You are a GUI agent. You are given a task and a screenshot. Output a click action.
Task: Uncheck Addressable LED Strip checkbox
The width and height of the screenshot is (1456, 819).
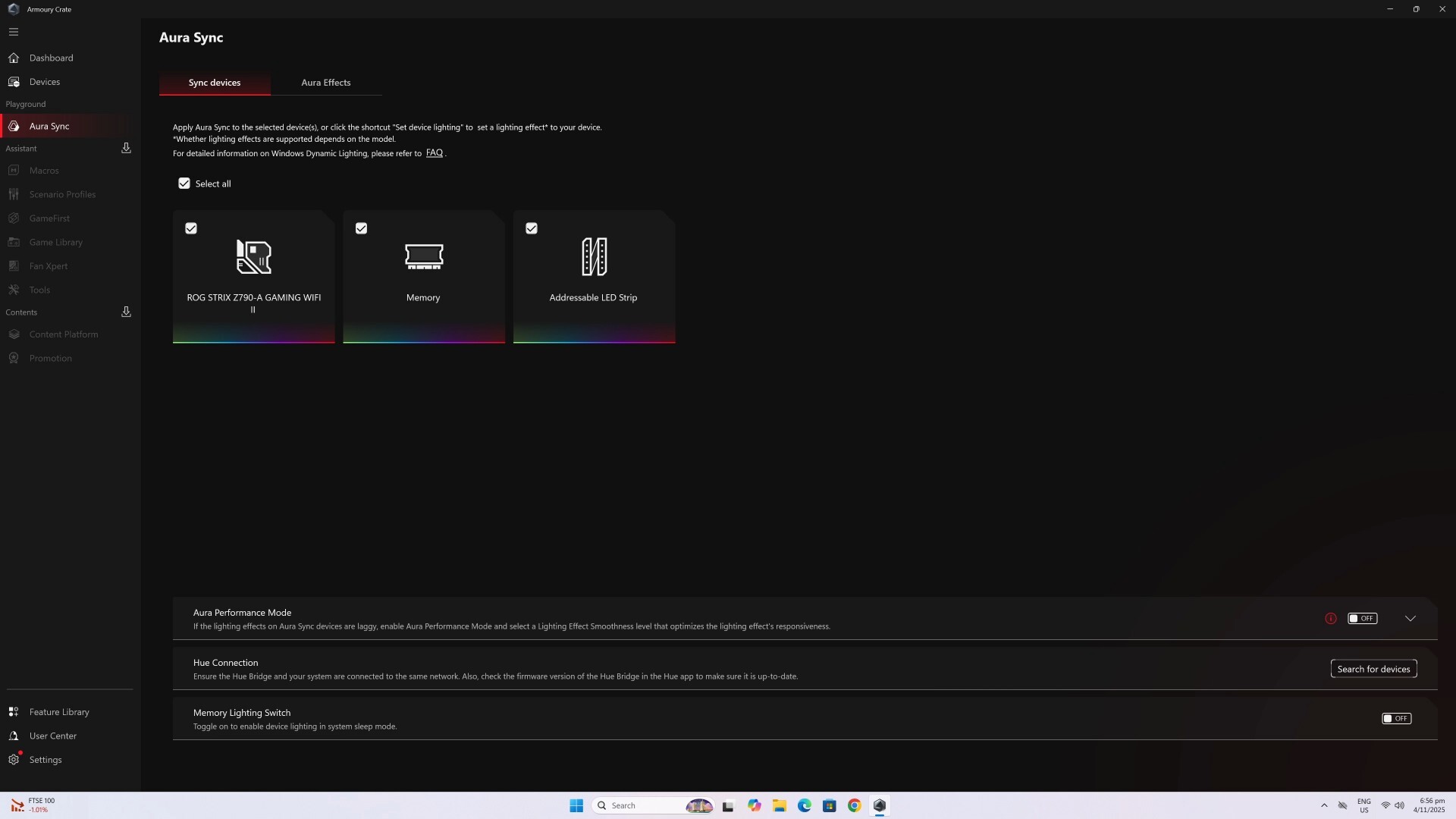pos(532,228)
